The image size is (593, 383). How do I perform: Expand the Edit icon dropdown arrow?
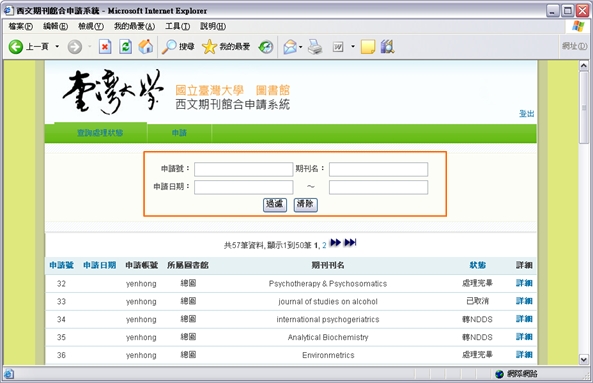click(x=353, y=47)
